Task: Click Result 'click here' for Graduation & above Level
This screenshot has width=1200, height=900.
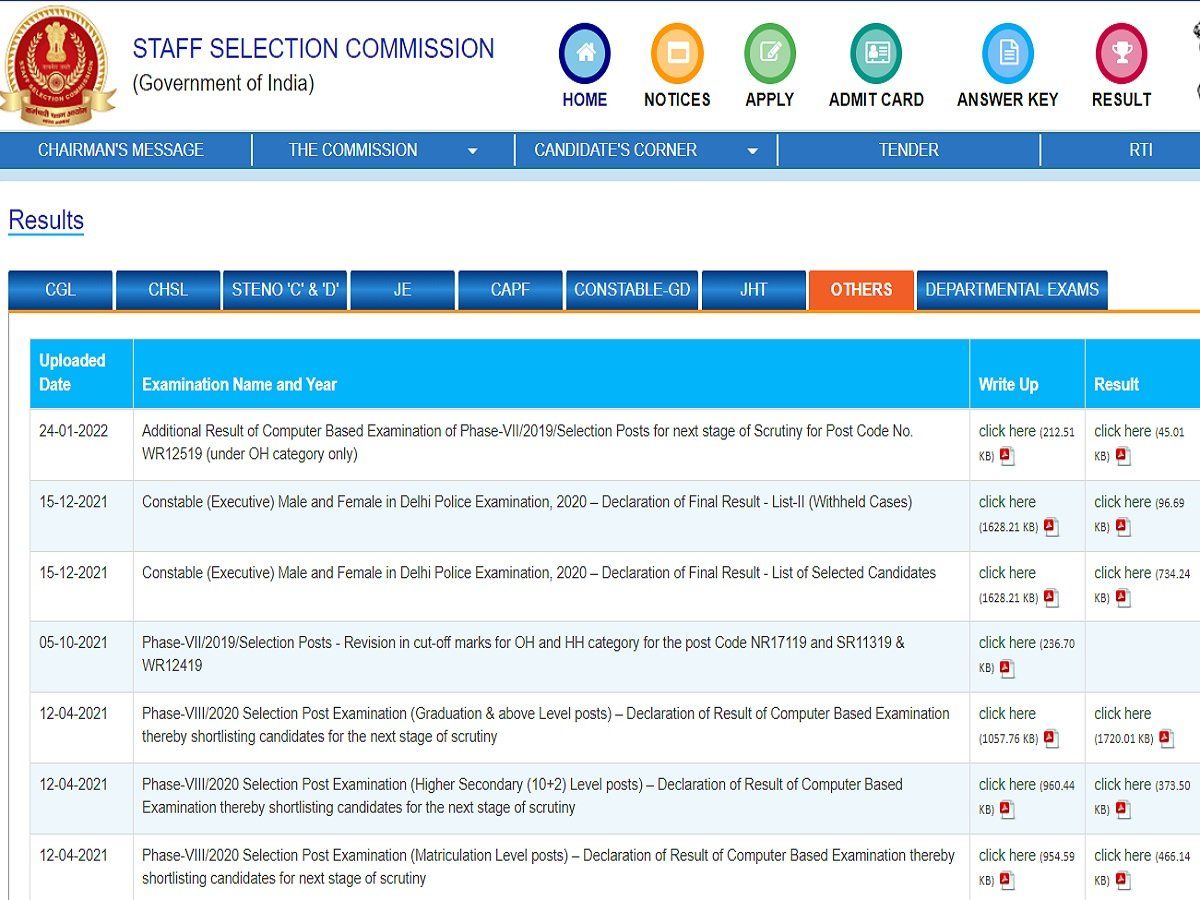Action: tap(1122, 714)
